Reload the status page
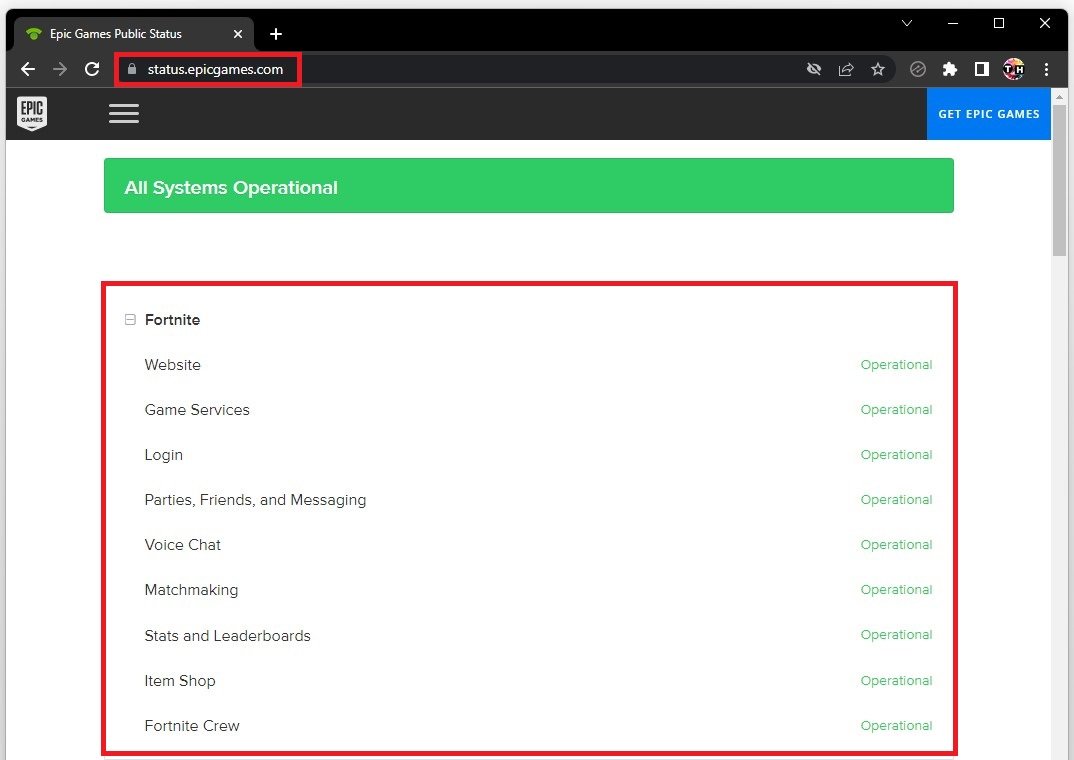 coord(92,69)
